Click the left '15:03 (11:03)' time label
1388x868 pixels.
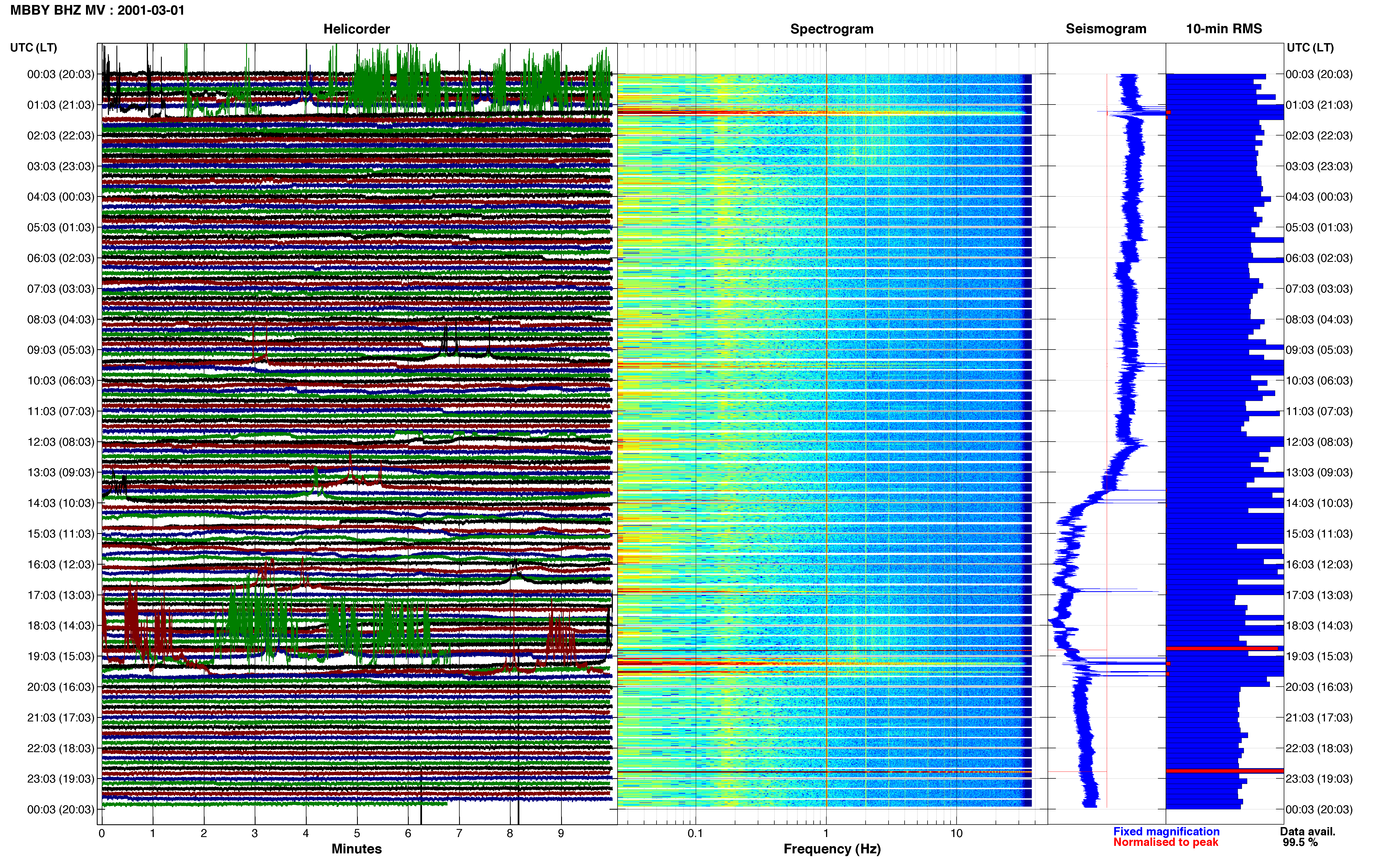61,534
